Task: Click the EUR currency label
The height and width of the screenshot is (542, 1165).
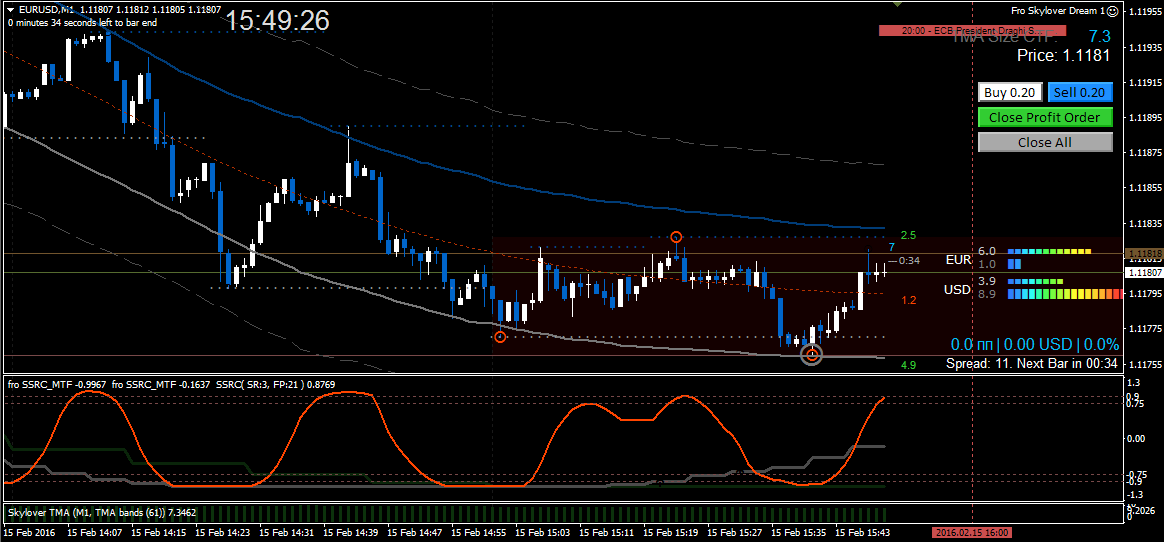Action: click(958, 259)
